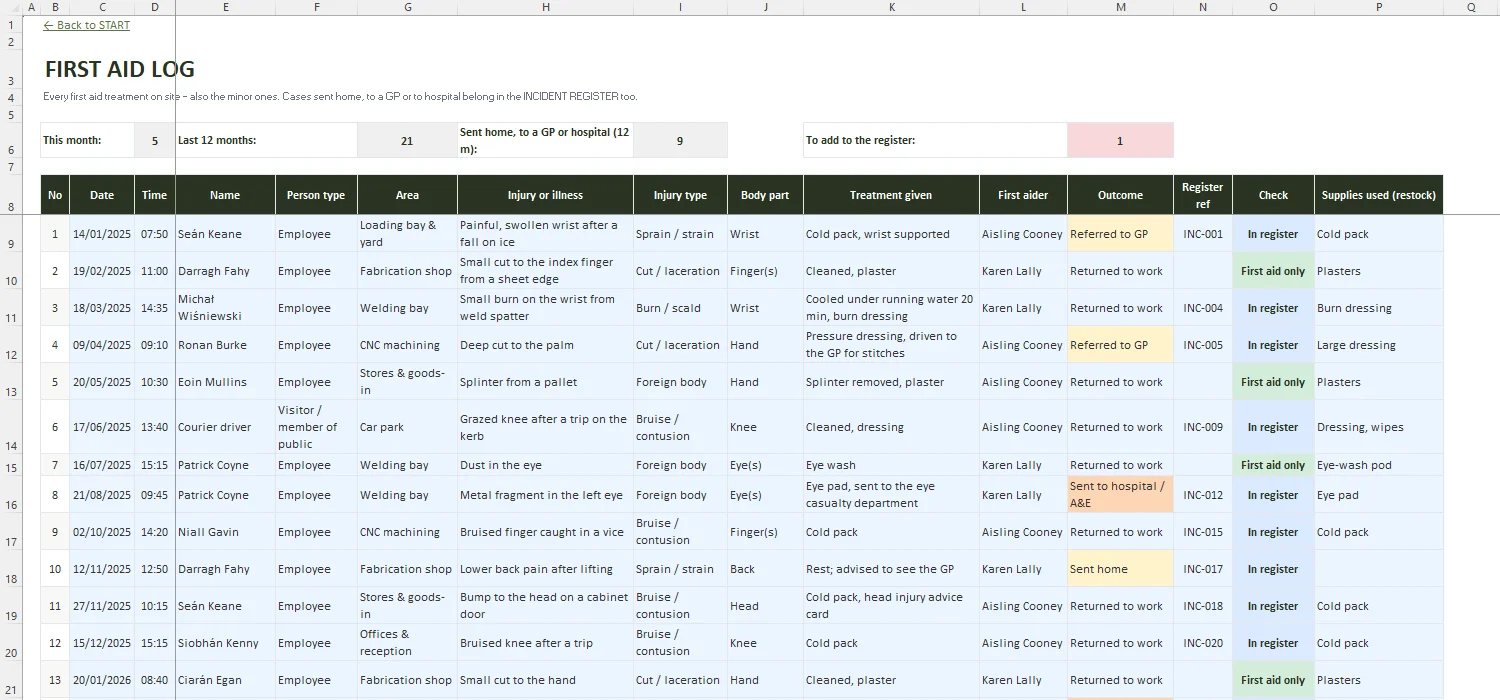Select Cold pack, wrist supported treatment
The height and width of the screenshot is (700, 1500).
tap(891, 234)
